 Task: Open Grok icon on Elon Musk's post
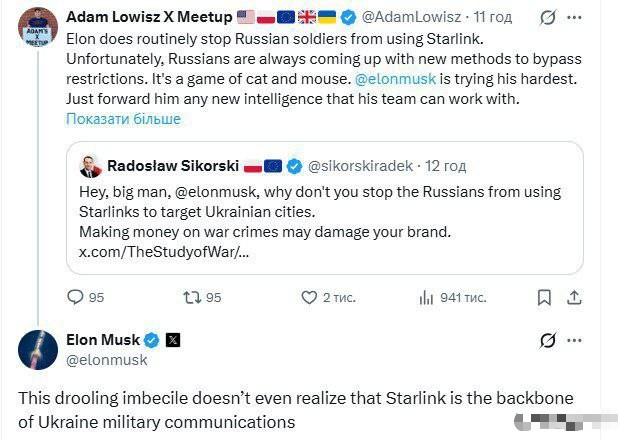pyautogui.click(x=547, y=340)
